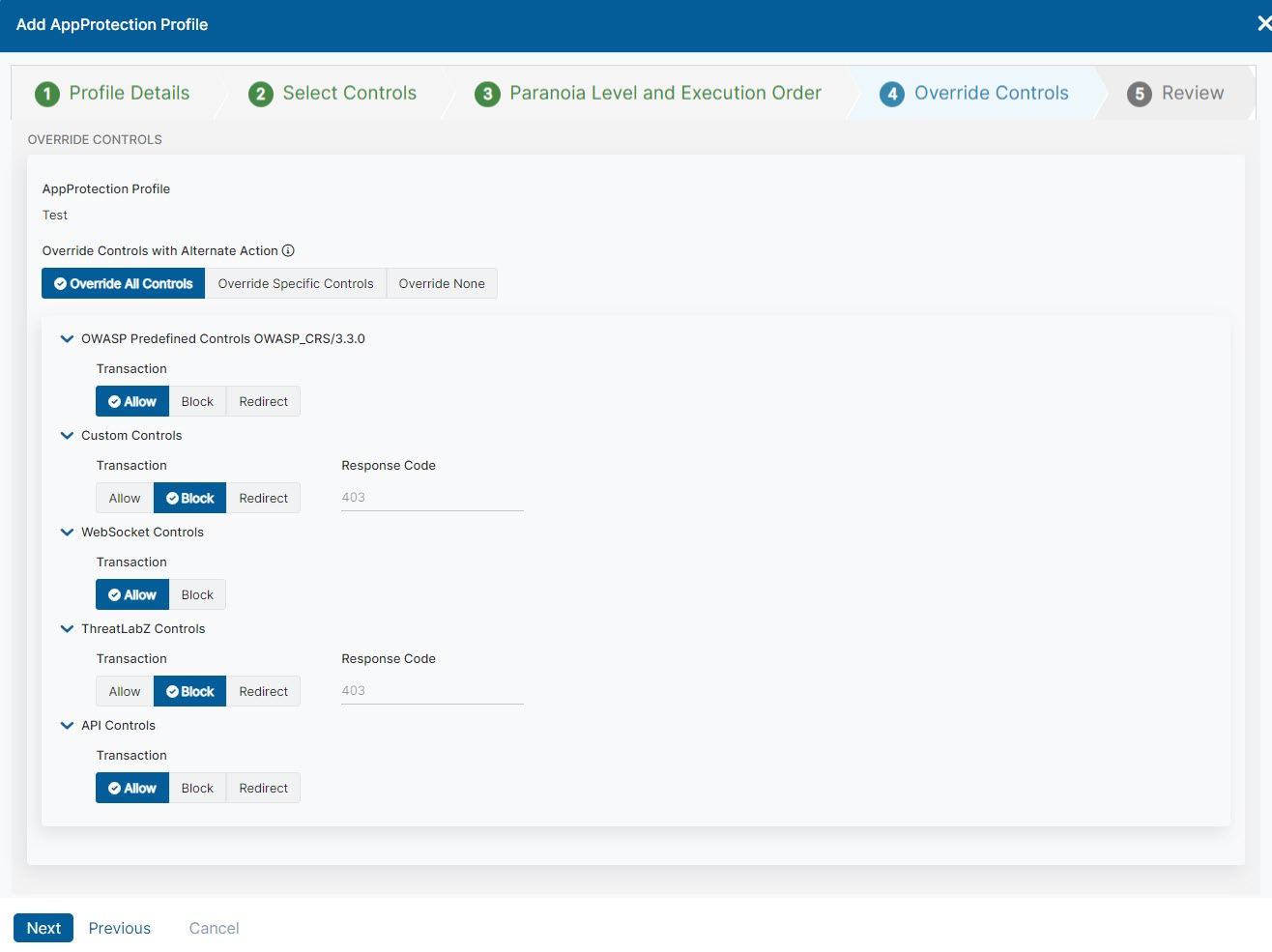This screenshot has width=1272, height=952.
Task: Collapse the WebSocket Controls chevron
Action: click(67, 533)
